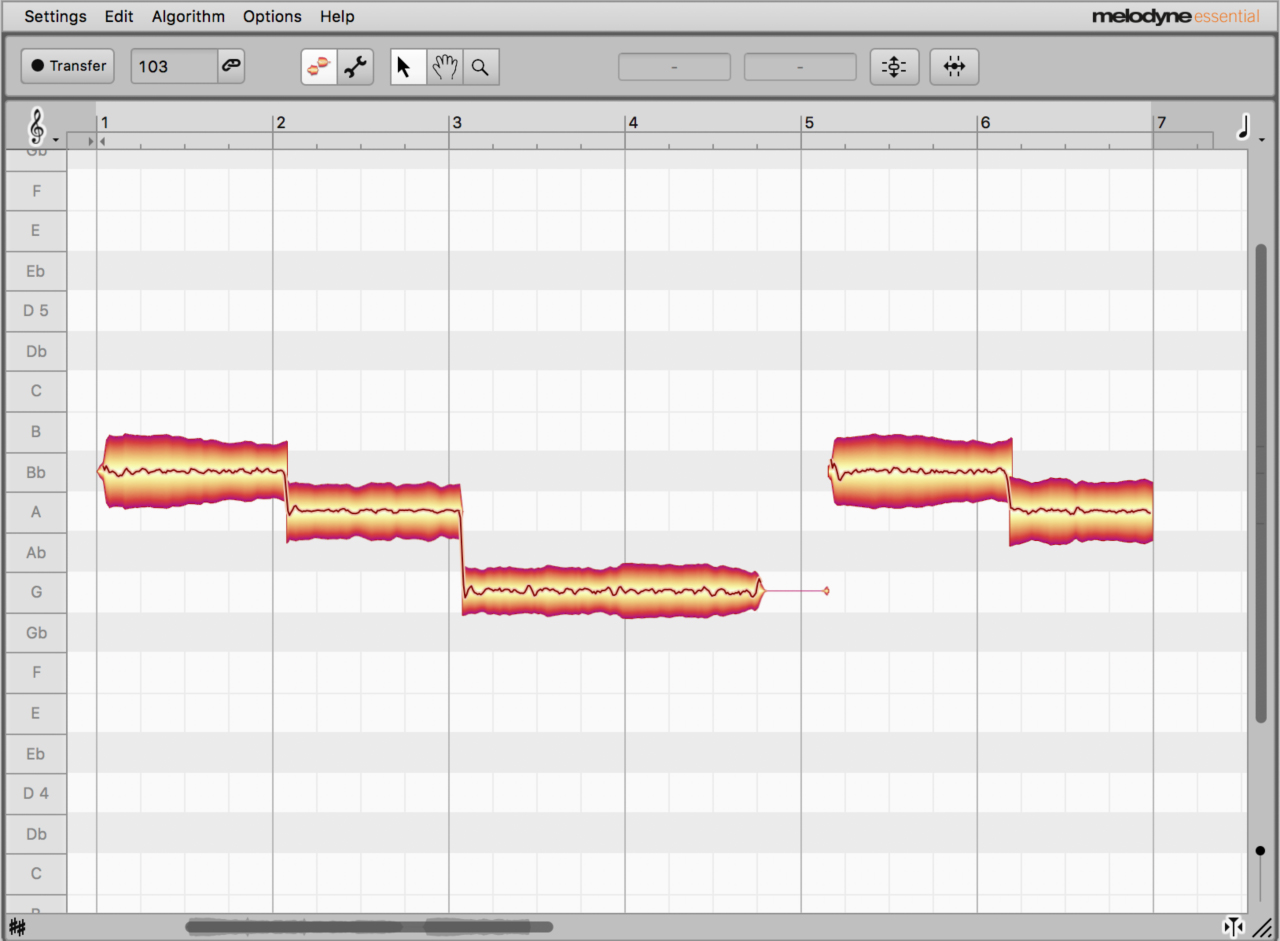Click bar 6 in the ruler

(x=985, y=123)
